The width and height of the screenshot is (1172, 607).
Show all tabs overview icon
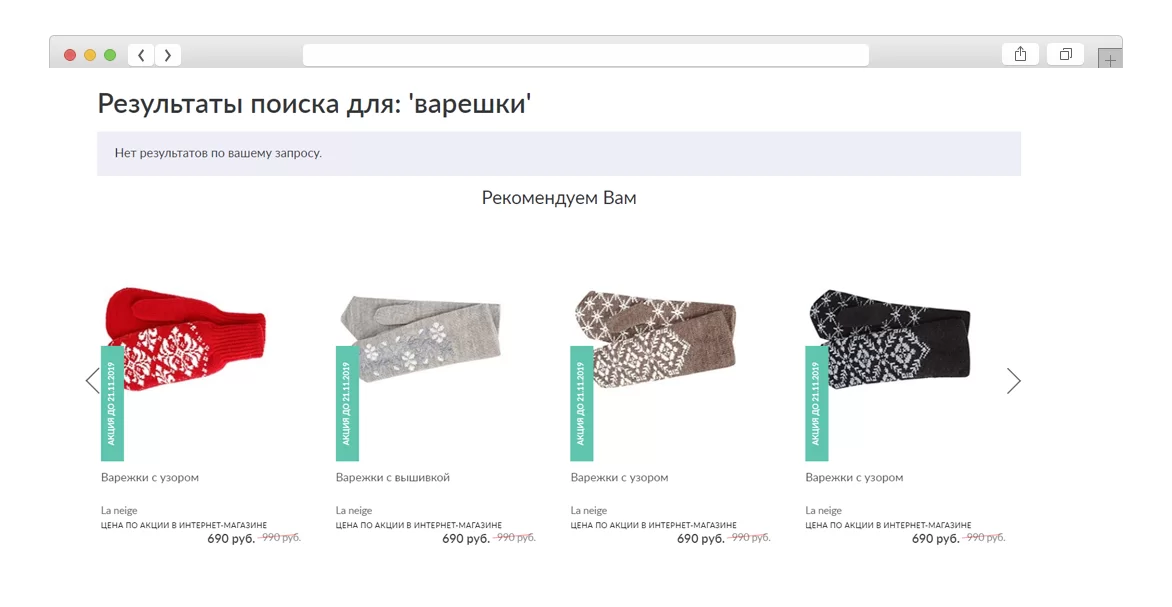1066,55
